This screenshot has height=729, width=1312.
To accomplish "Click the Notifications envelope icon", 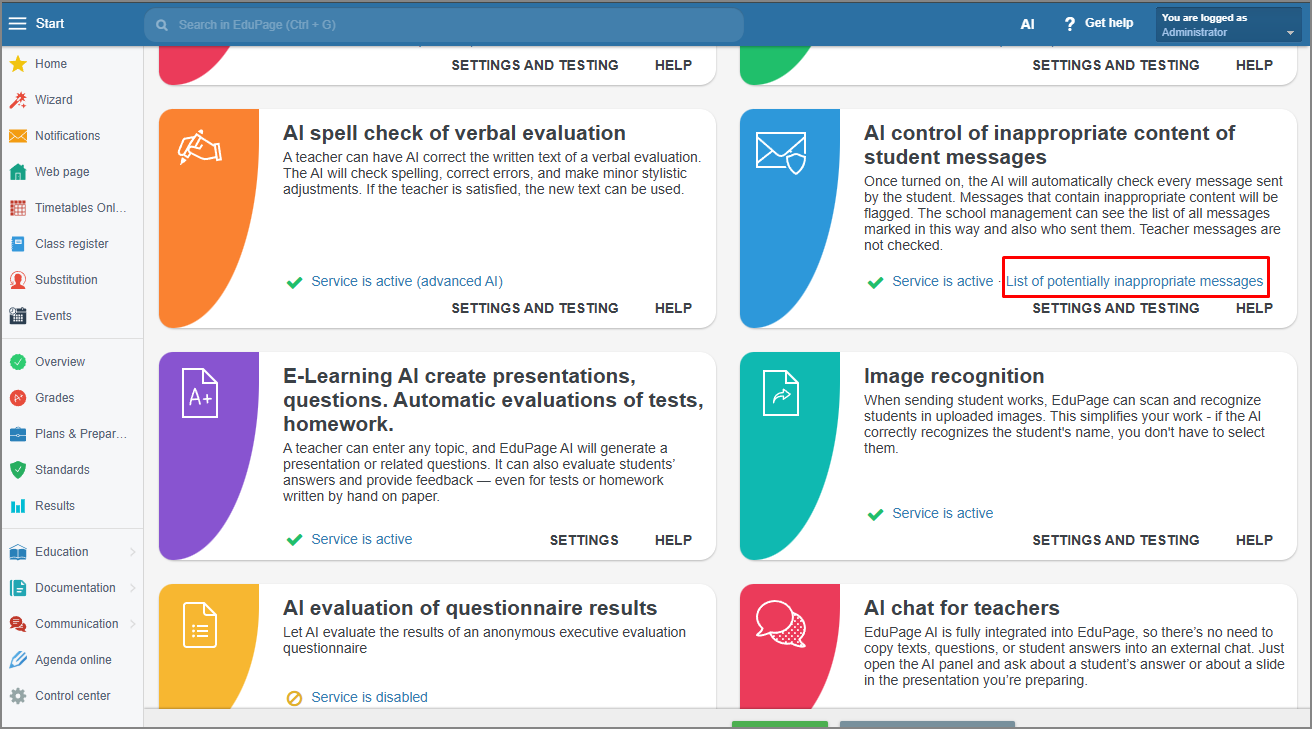I will tap(18, 136).
